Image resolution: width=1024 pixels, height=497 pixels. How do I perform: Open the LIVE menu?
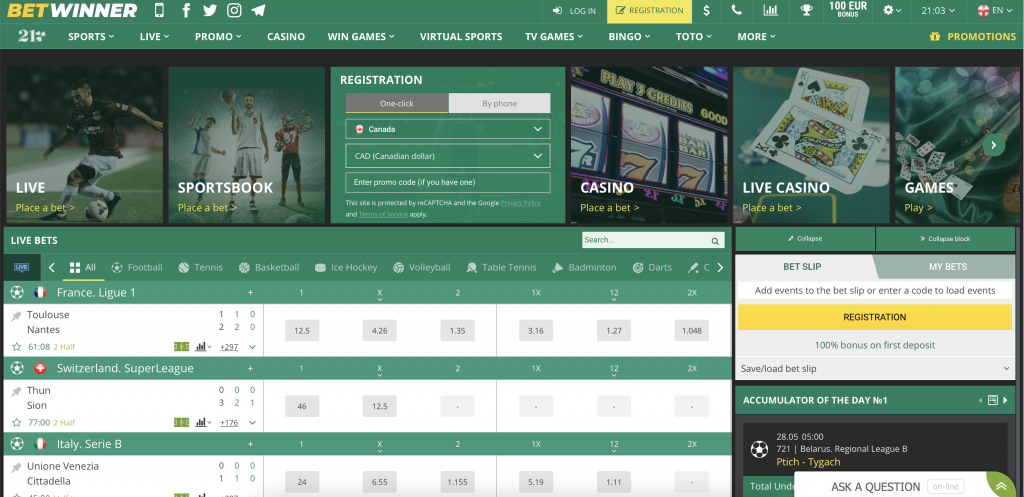(155, 37)
